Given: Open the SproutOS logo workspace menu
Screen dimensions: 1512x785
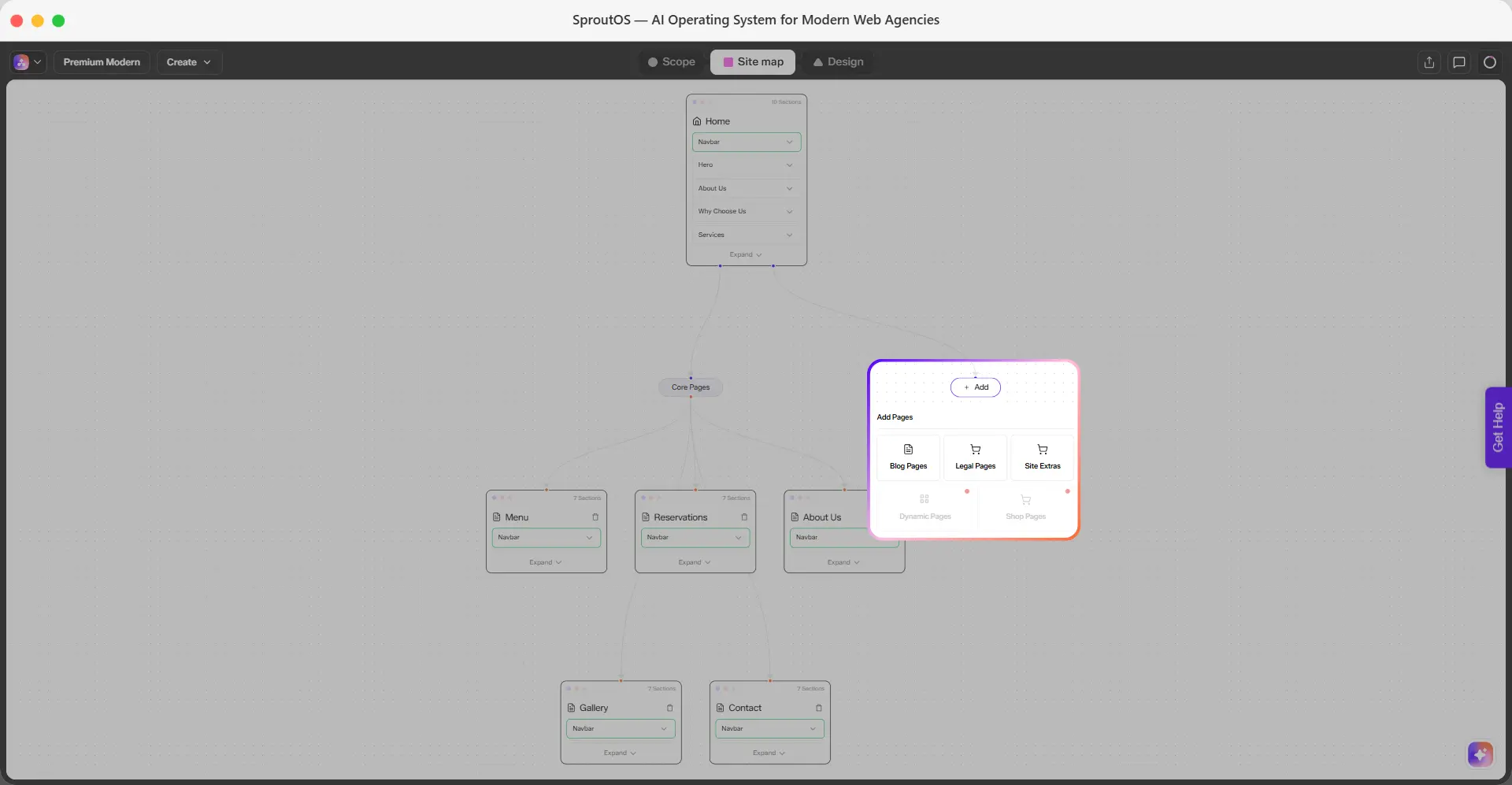Looking at the screenshot, I should pyautogui.click(x=28, y=62).
